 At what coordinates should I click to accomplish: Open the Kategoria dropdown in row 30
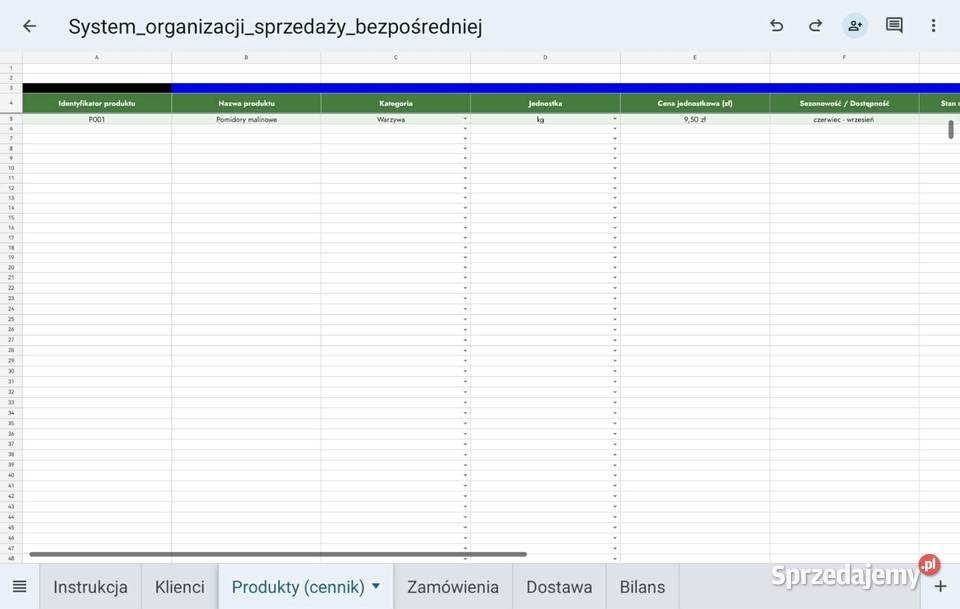pyautogui.click(x=465, y=372)
